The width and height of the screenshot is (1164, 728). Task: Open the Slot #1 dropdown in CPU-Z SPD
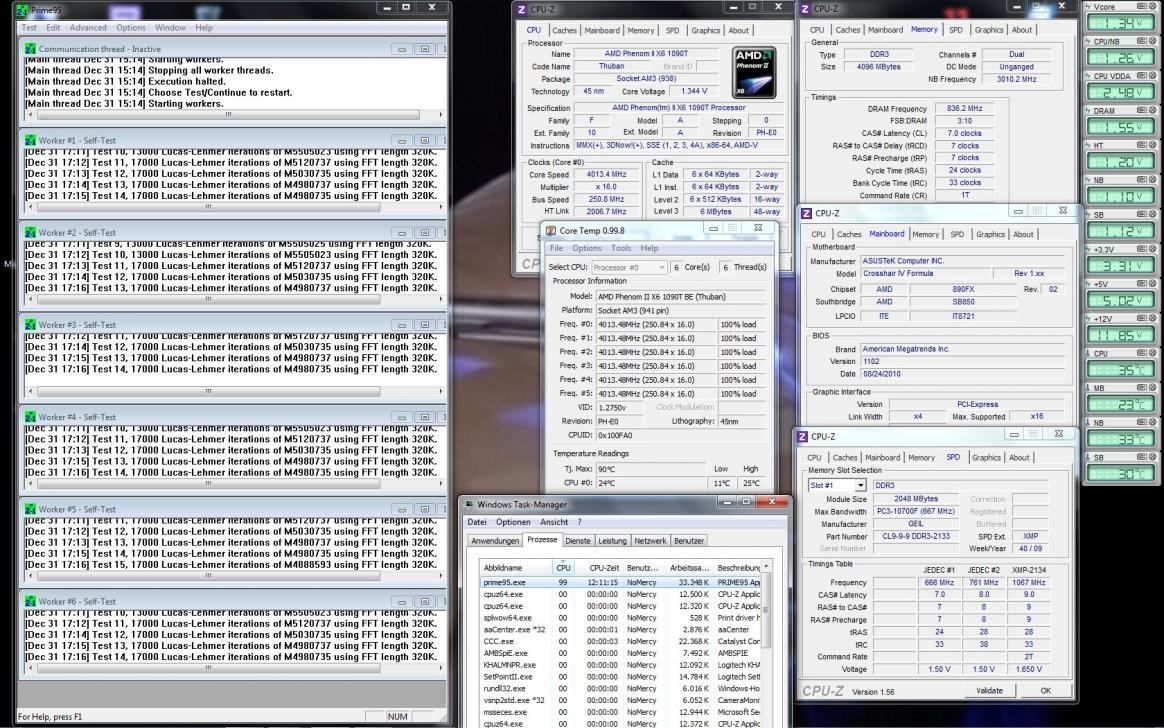pos(837,485)
